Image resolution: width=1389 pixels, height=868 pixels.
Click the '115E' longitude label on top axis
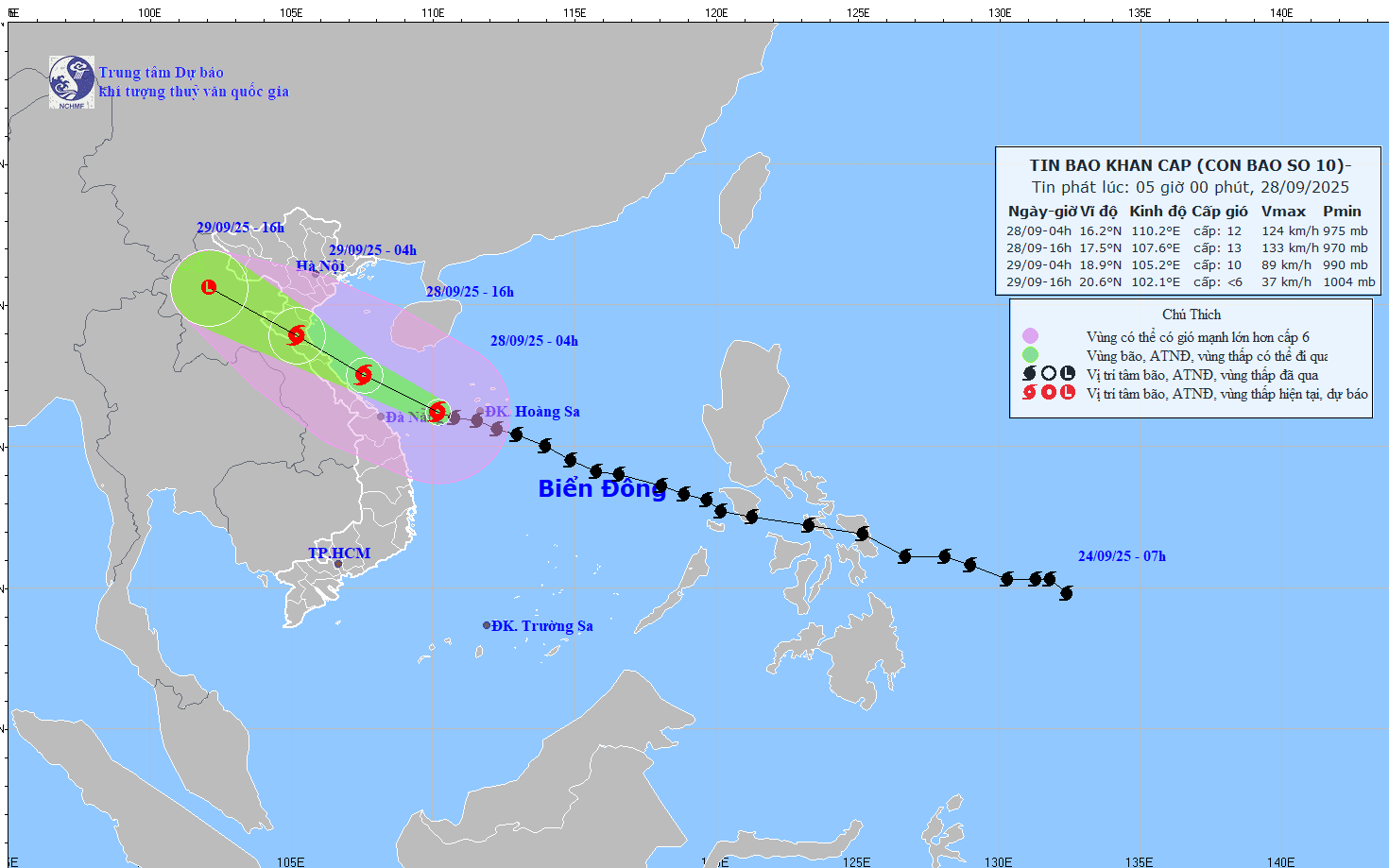pyautogui.click(x=574, y=12)
